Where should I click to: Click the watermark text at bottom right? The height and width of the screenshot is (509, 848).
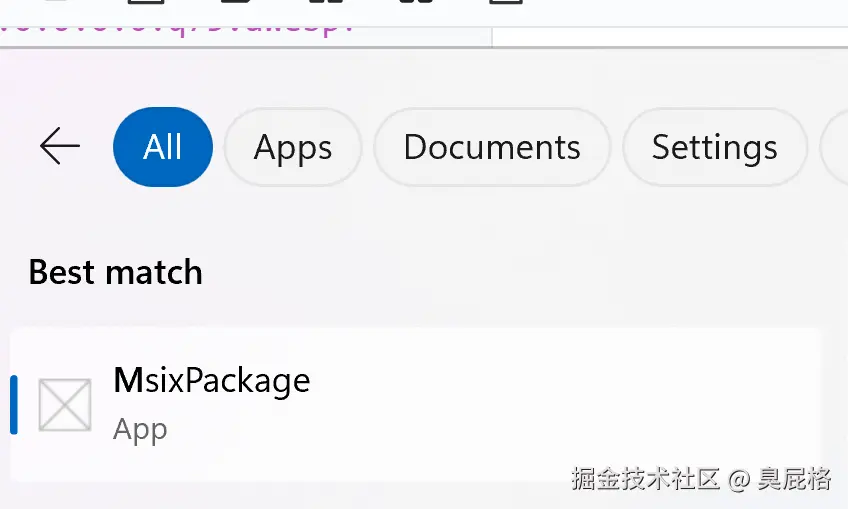point(701,479)
